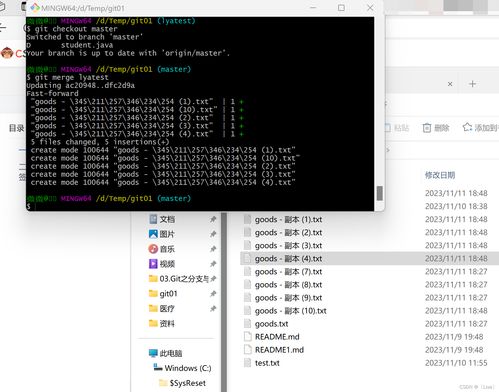Add a new Explorer tab with plus
The width and height of the screenshot is (499, 392).
[x=472, y=84]
